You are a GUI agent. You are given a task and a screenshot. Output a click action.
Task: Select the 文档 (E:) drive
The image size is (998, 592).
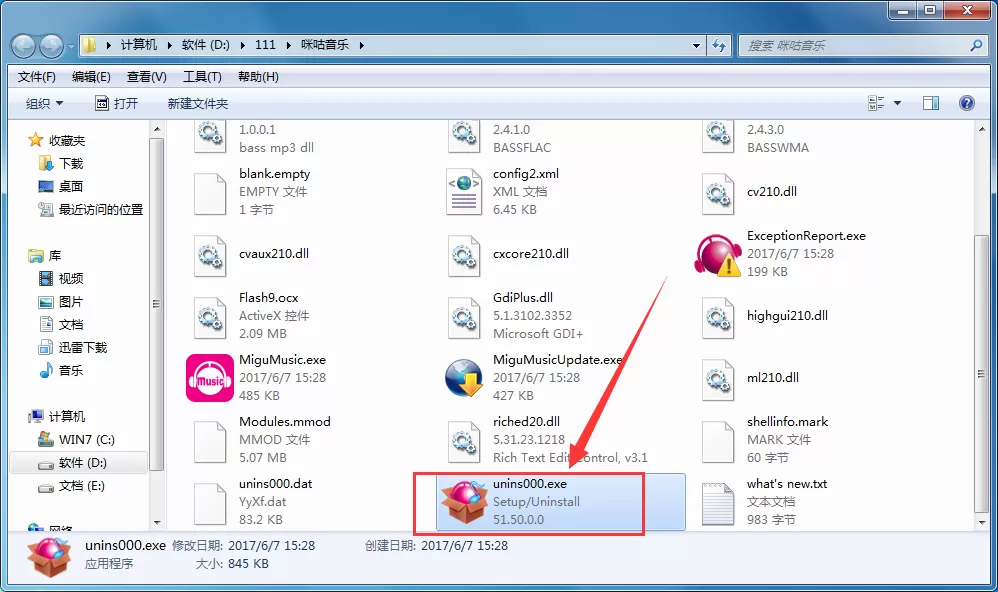[x=81, y=486]
